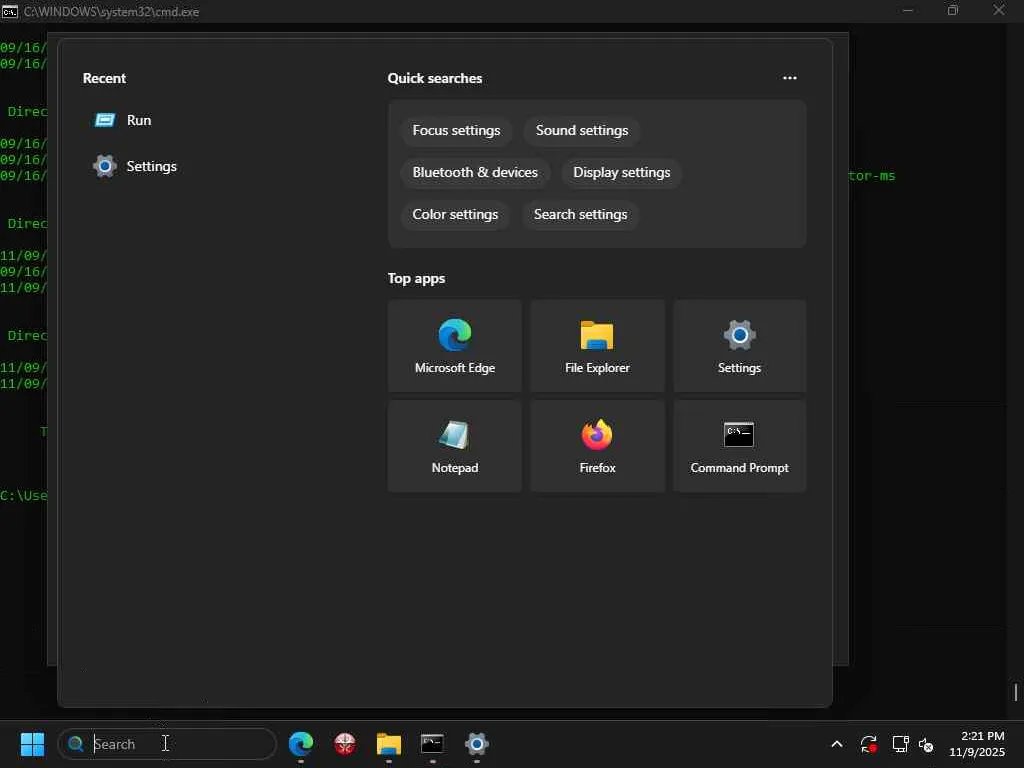
Task: Click the muted volume tray icon
Action: click(926, 744)
